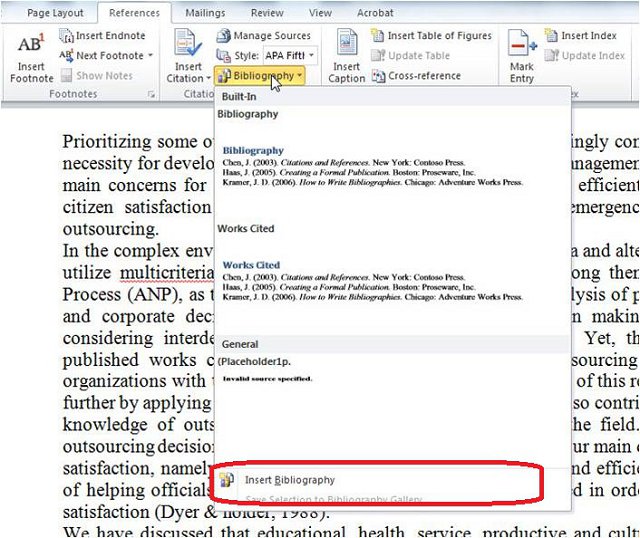Choose Insert Bibliography menu item

coord(289,480)
